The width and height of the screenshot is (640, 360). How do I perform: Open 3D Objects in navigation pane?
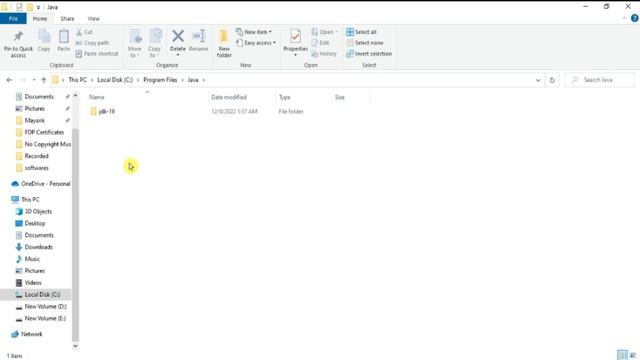click(x=38, y=211)
